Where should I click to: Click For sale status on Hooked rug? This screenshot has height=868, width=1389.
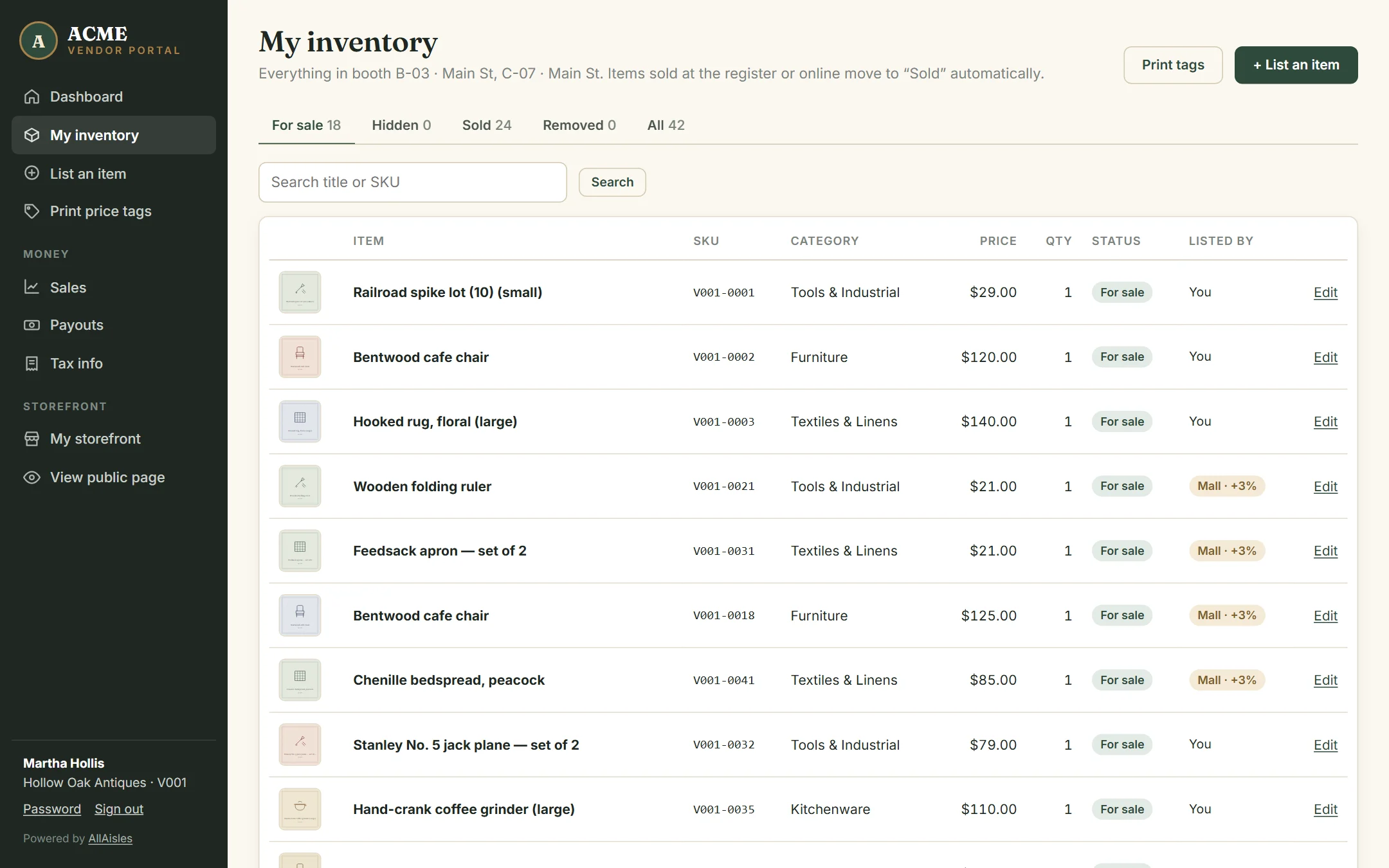(x=1122, y=421)
